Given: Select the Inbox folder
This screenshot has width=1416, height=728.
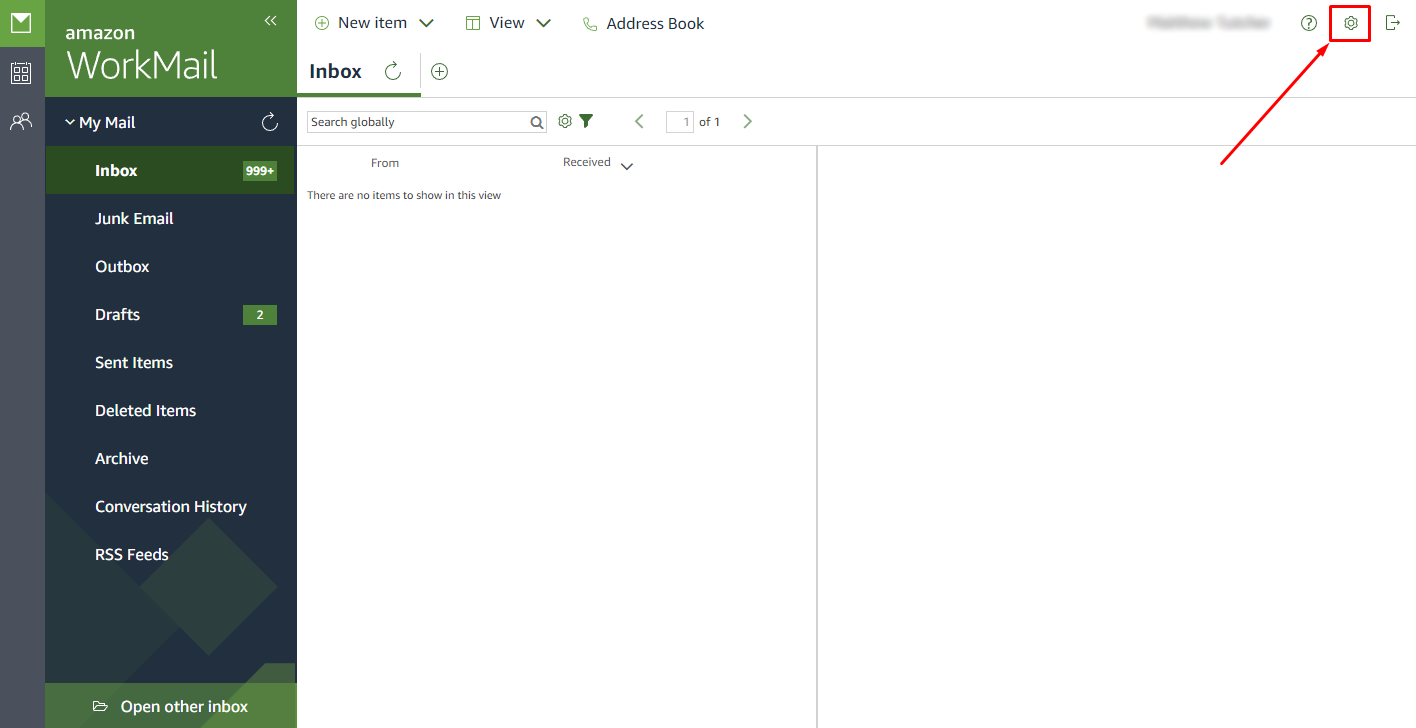Looking at the screenshot, I should coord(171,170).
